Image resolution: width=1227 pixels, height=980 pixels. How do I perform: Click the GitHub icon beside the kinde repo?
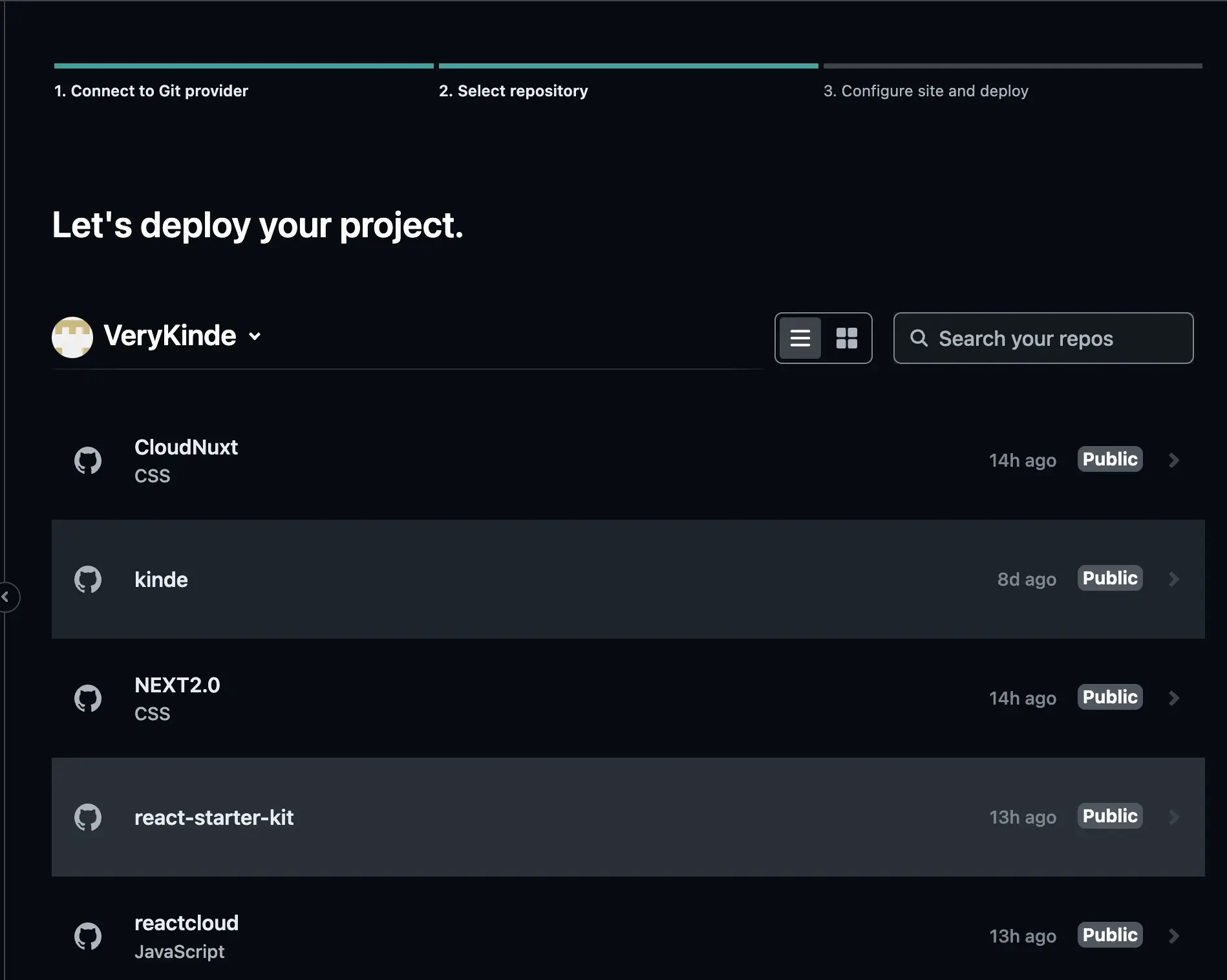coord(88,579)
